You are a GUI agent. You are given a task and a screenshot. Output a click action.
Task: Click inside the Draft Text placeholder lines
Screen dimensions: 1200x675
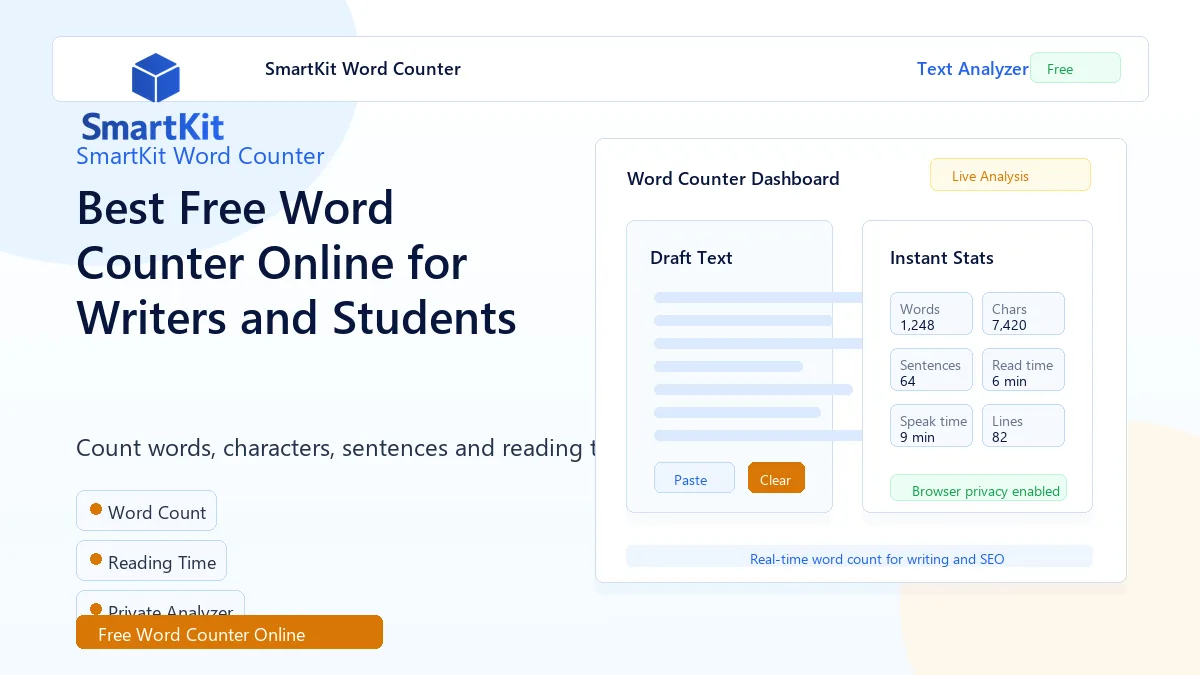(757, 366)
